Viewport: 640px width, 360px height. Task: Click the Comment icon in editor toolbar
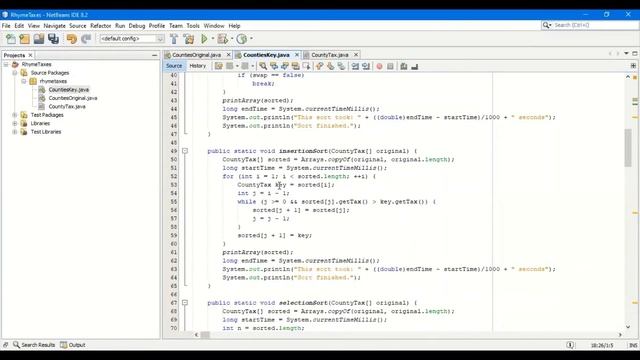click(404, 66)
